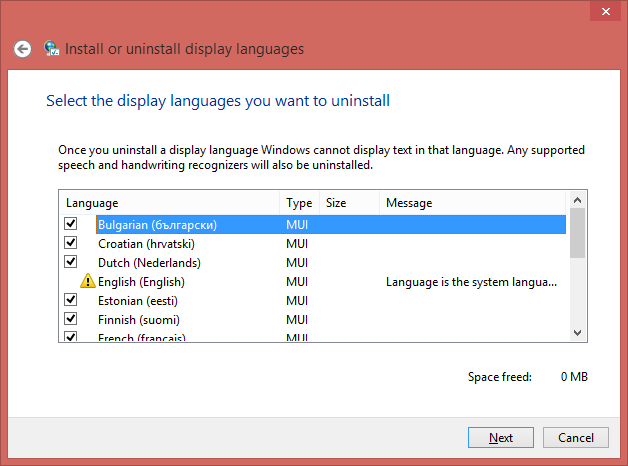Toggle the Estonian (eesti) checkbox
Screen dimensions: 628x466
point(71,300)
